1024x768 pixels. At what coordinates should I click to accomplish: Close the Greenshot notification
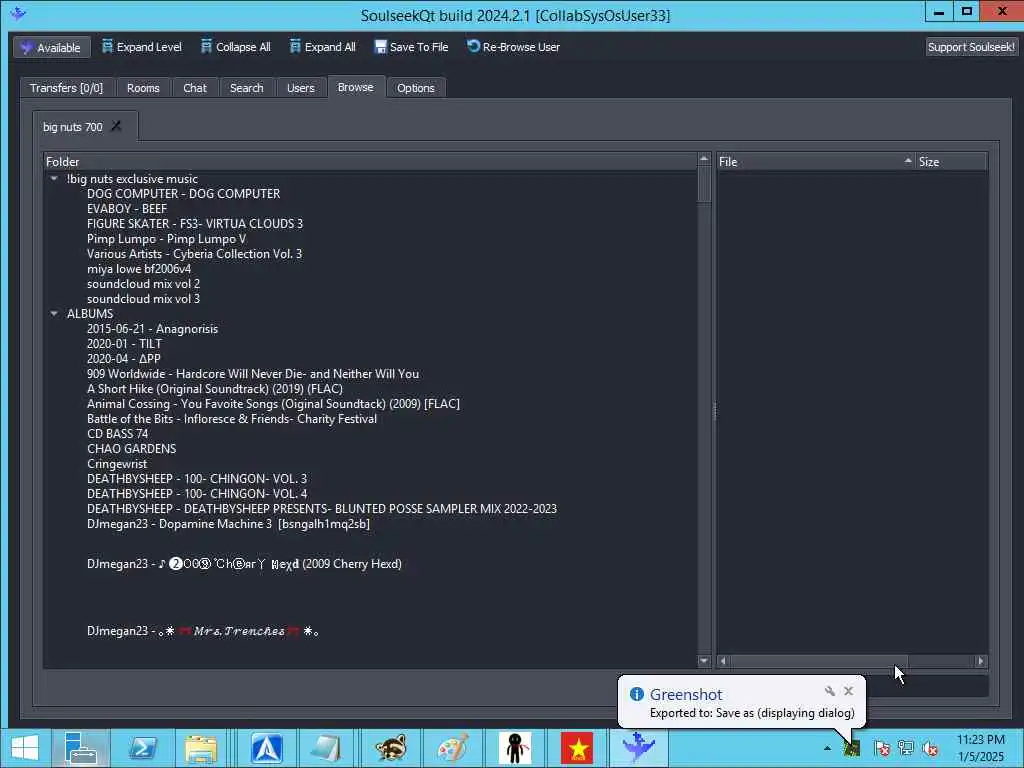pyautogui.click(x=848, y=691)
